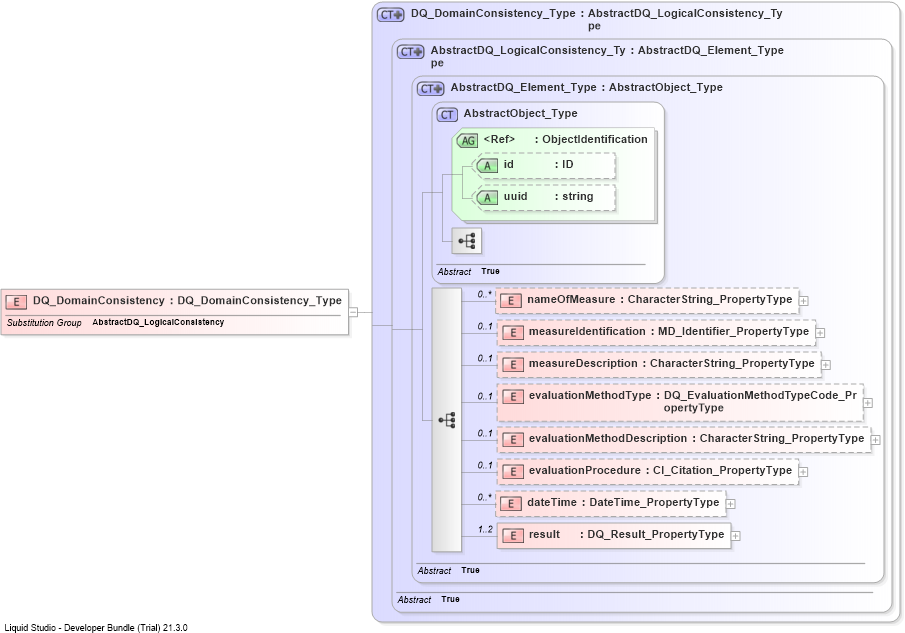Click the E icon of nameOfMeasure
Image resolution: width=905 pixels, height=633 pixels.
pos(511,301)
